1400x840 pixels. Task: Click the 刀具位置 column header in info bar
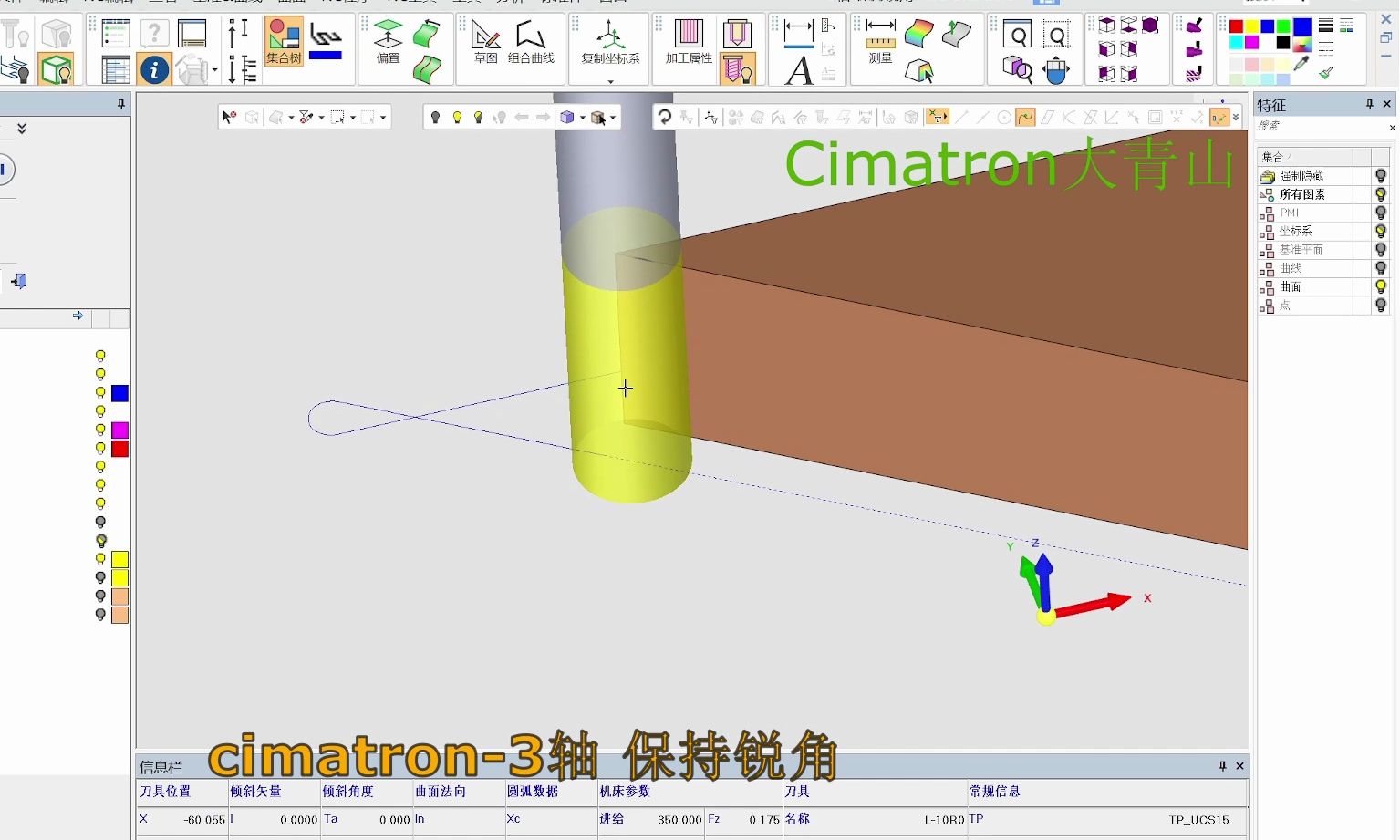165,792
